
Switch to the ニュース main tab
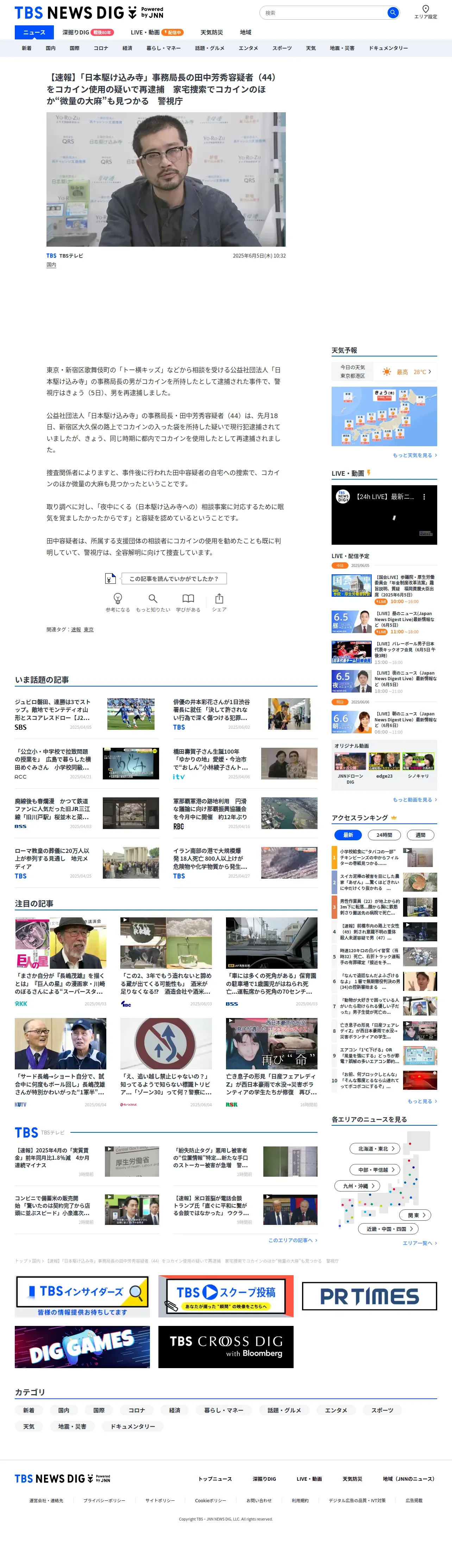(x=34, y=32)
